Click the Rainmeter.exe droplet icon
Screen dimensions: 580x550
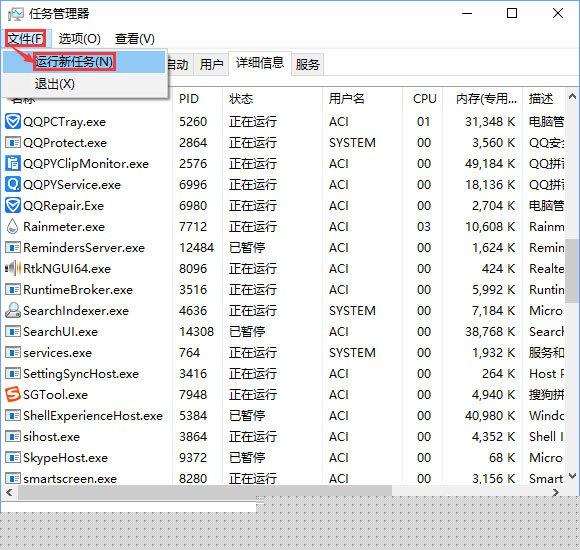[13, 226]
